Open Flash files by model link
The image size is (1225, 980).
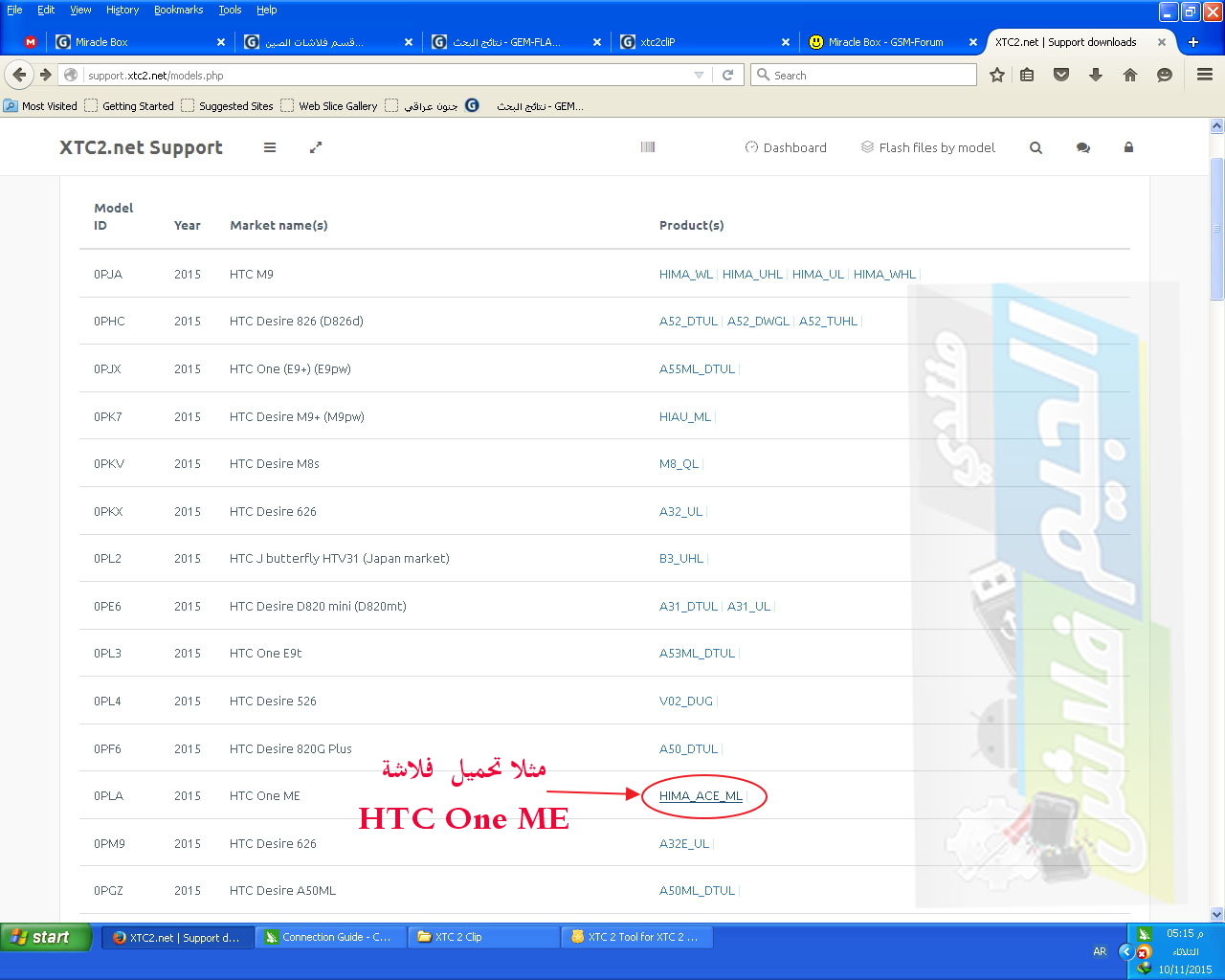tap(928, 147)
